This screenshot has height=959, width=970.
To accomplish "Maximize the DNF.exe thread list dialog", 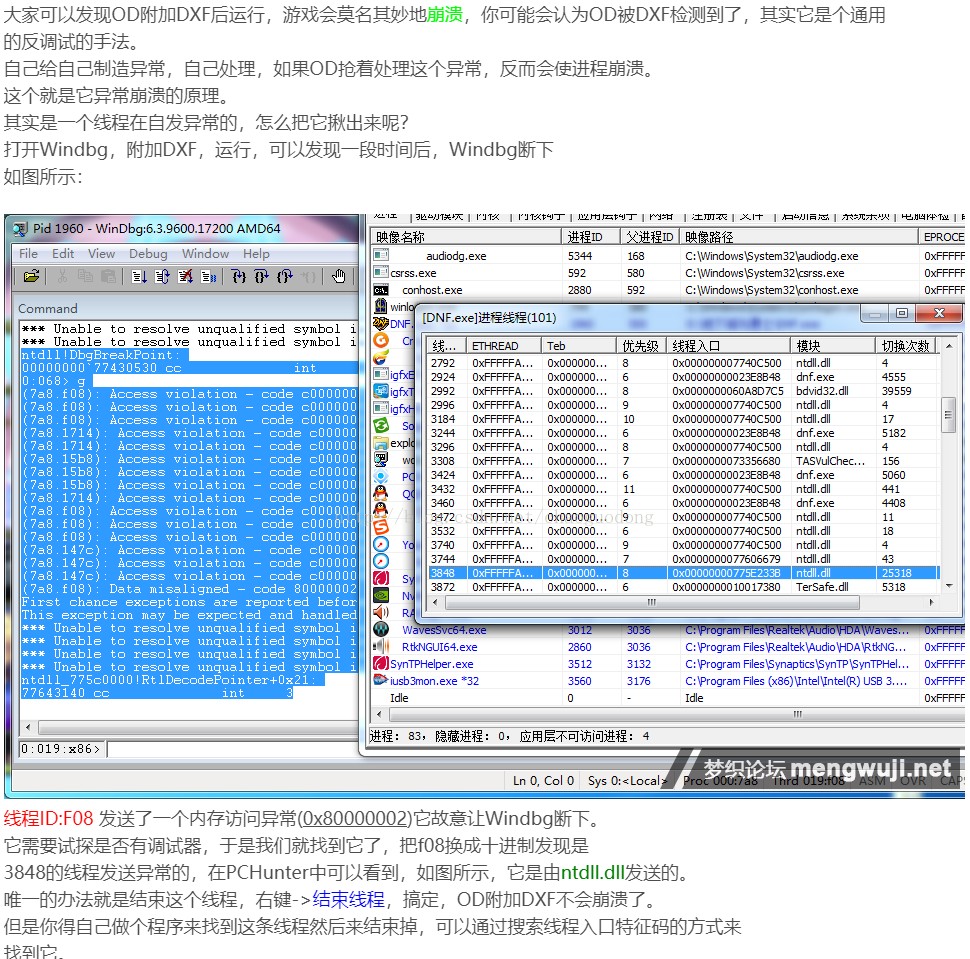I will click(902, 314).
